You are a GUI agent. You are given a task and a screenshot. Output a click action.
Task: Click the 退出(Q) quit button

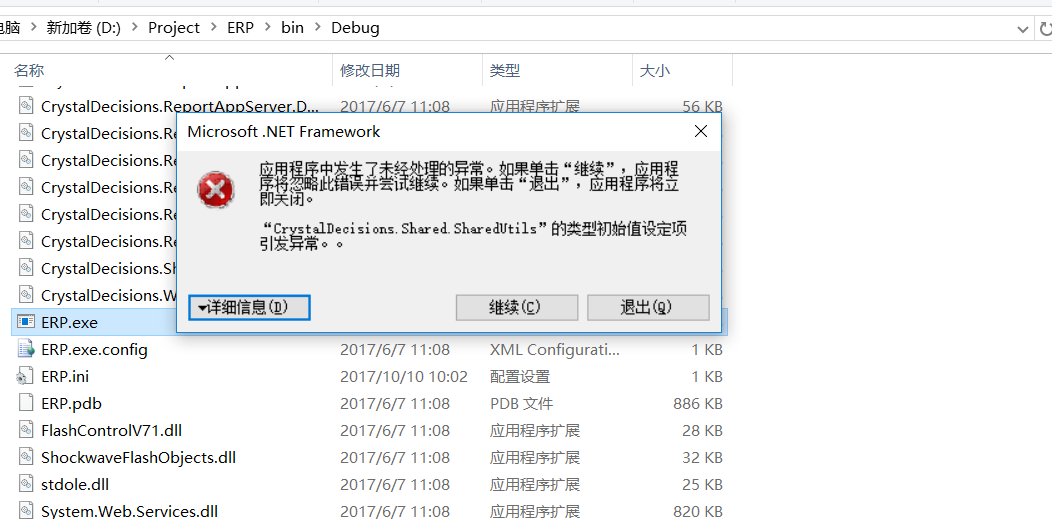click(648, 307)
